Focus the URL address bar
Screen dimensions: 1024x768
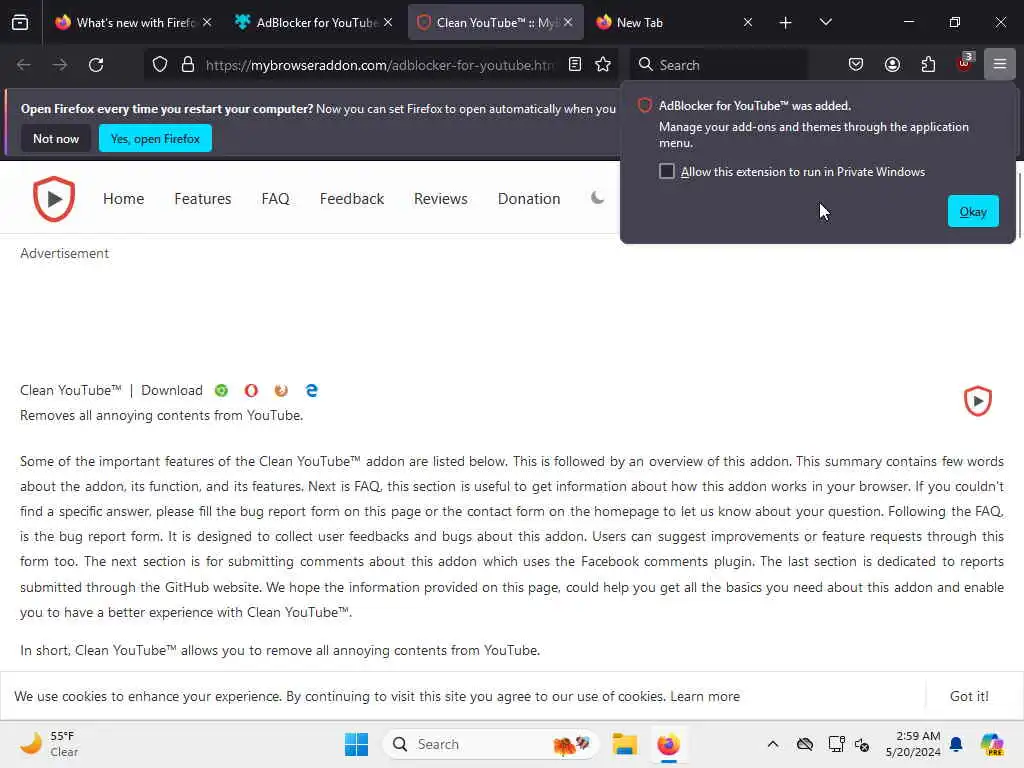379,65
